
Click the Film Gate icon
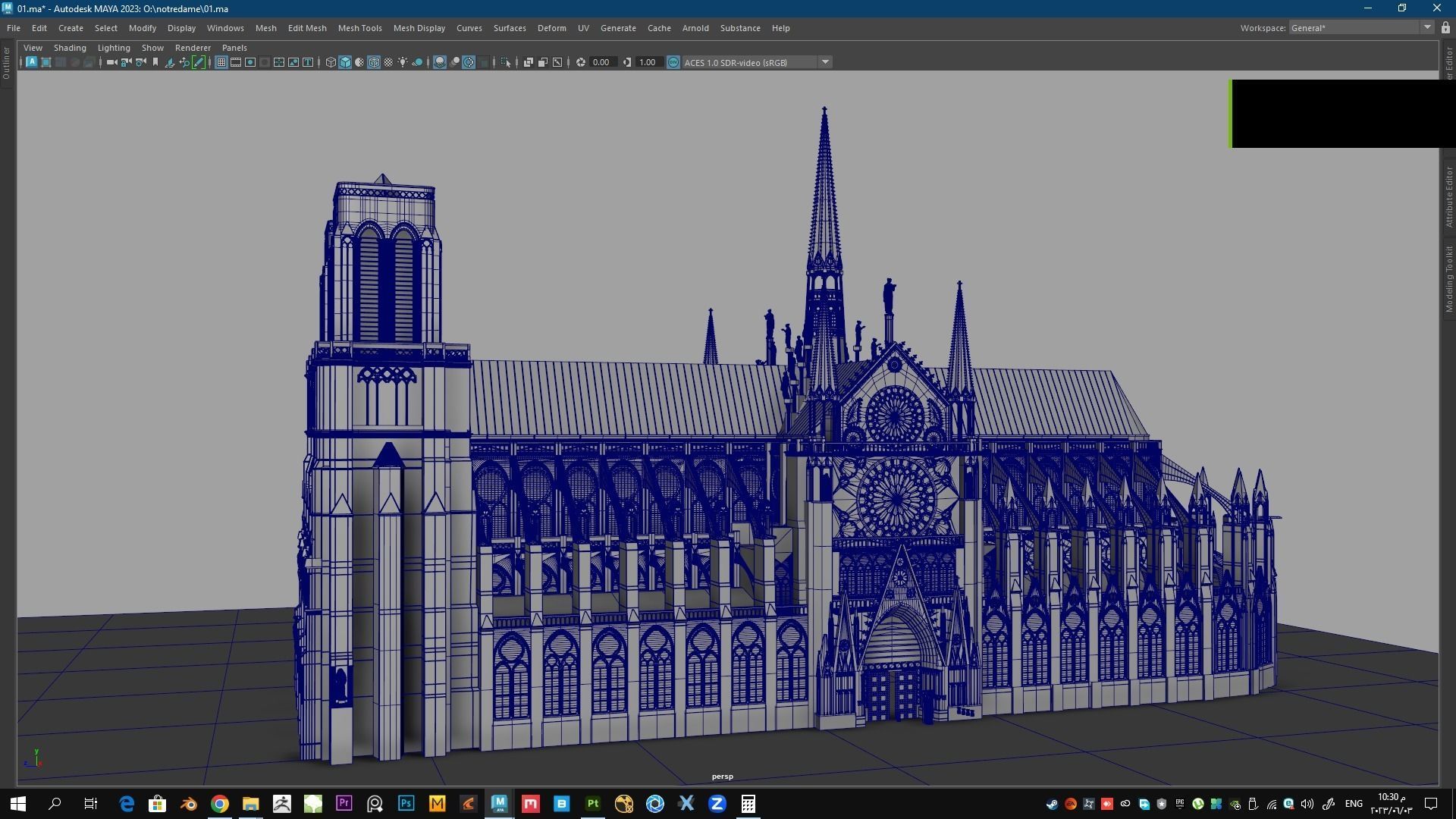click(x=236, y=62)
